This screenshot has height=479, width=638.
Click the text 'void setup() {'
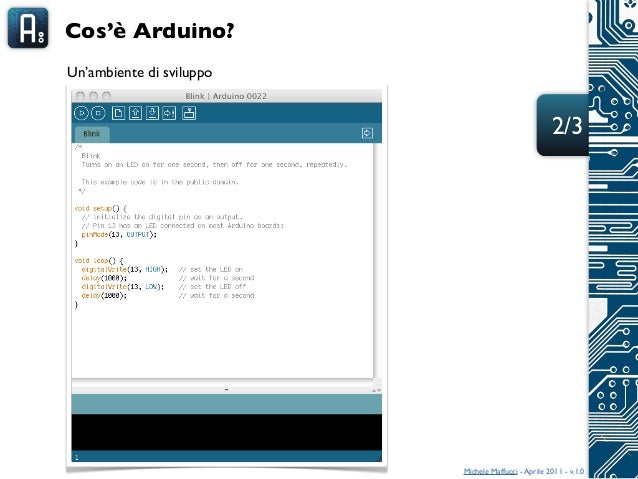101,208
